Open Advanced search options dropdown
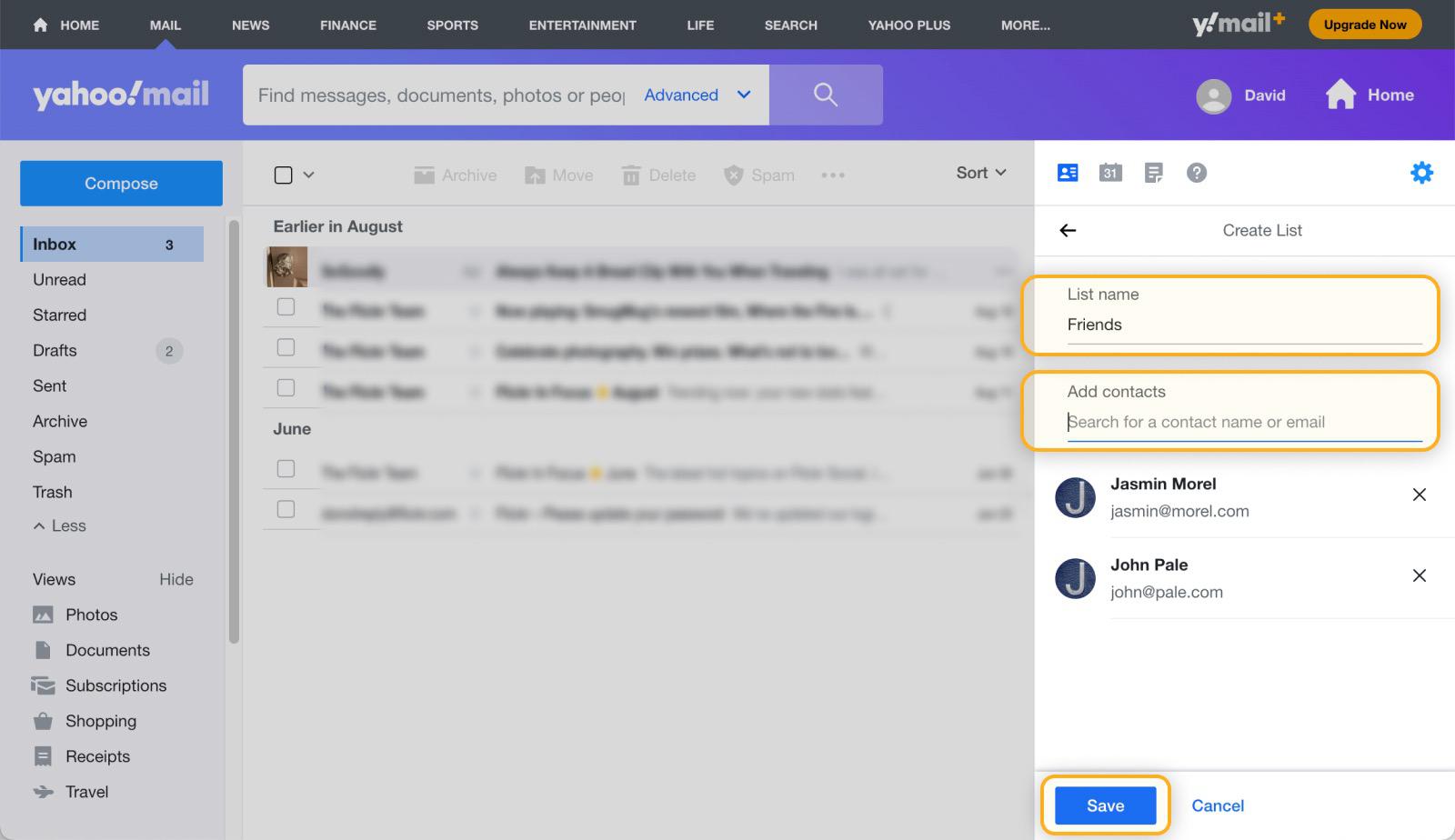 (x=697, y=95)
